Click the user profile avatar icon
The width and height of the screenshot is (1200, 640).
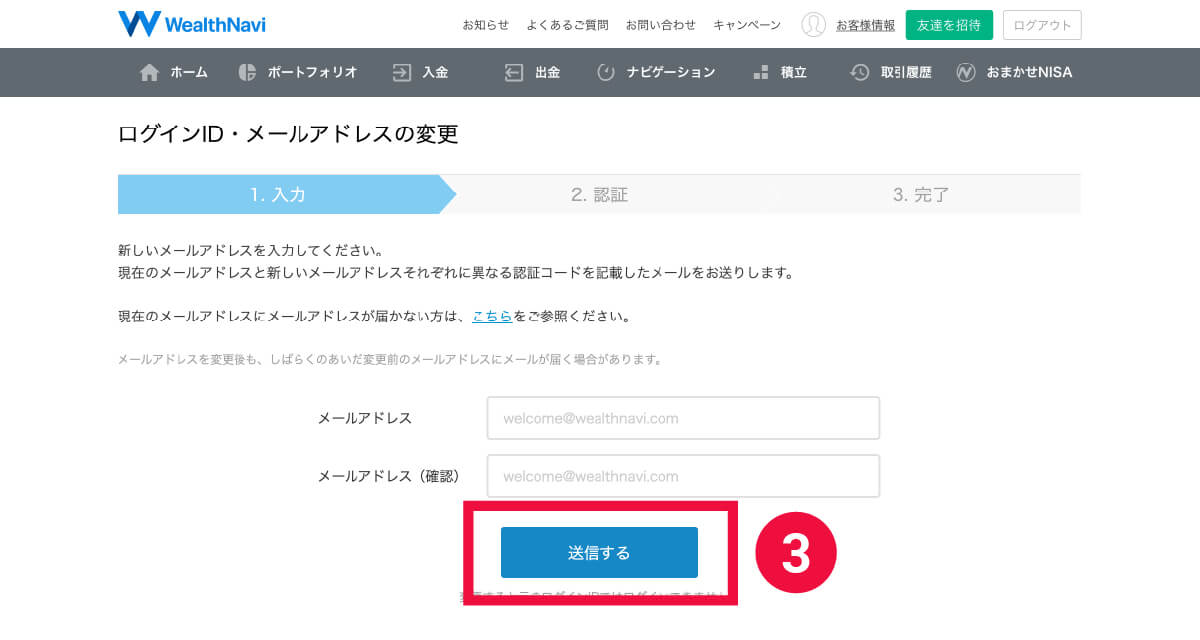pyautogui.click(x=814, y=25)
